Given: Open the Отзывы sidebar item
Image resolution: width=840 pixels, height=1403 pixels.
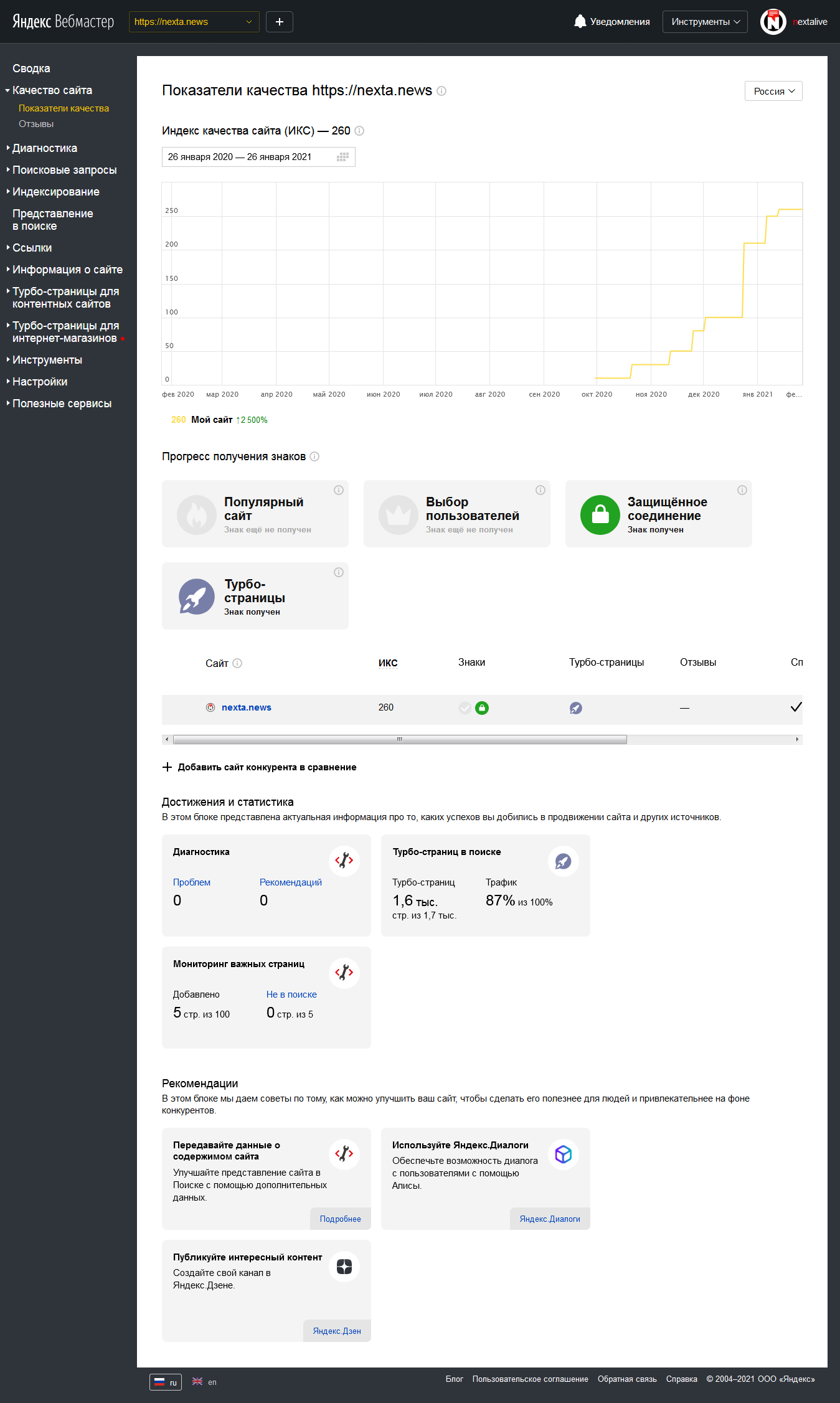Looking at the screenshot, I should [36, 124].
